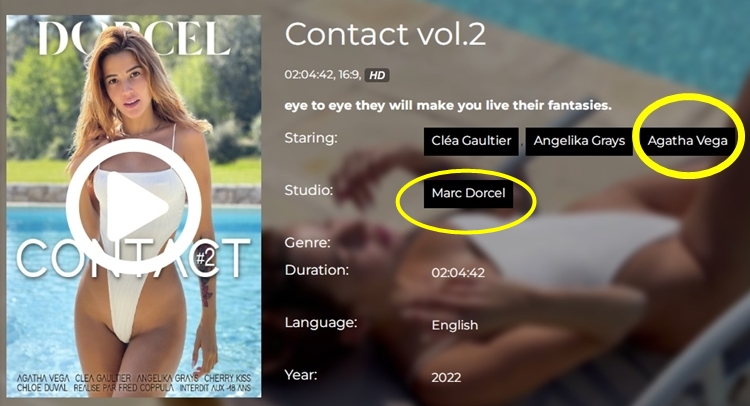This screenshot has height=406, width=750.
Task: Open the Angelika Grays cast tag
Action: (x=579, y=141)
